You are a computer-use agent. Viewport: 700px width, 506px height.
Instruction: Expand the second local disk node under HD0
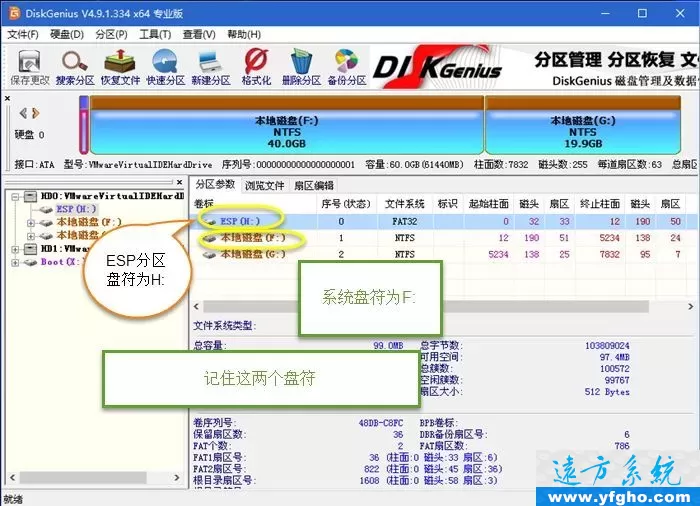pyautogui.click(x=31, y=235)
